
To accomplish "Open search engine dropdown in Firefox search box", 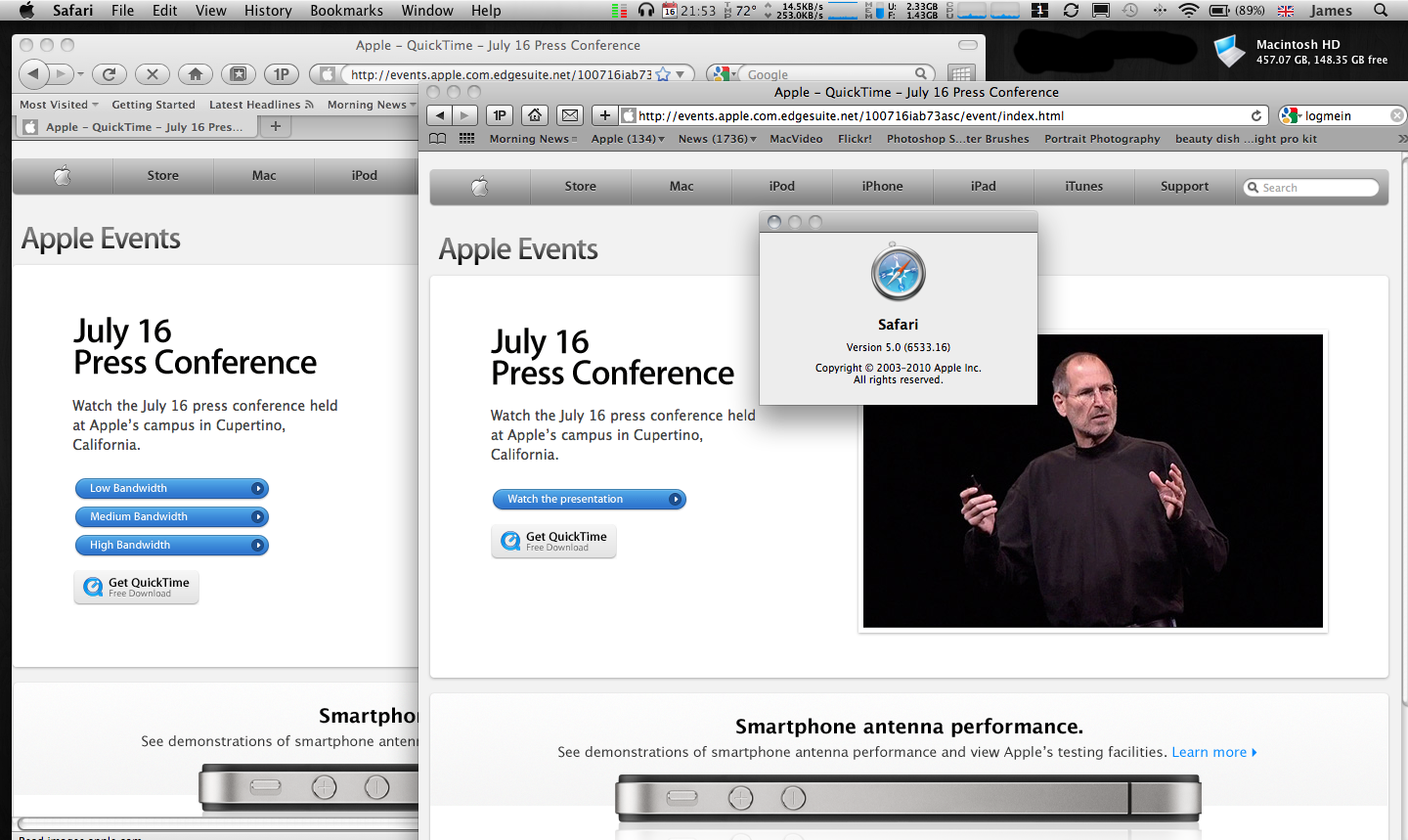I will point(726,74).
